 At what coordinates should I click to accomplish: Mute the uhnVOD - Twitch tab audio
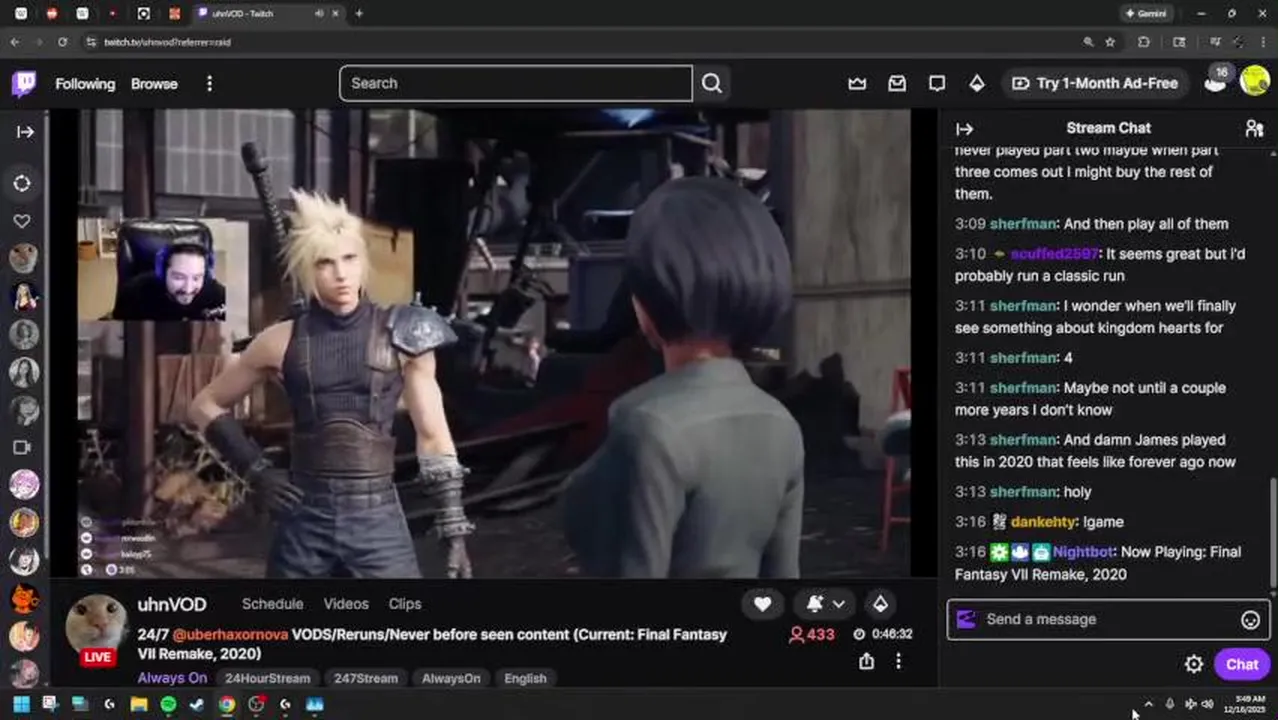(x=319, y=13)
